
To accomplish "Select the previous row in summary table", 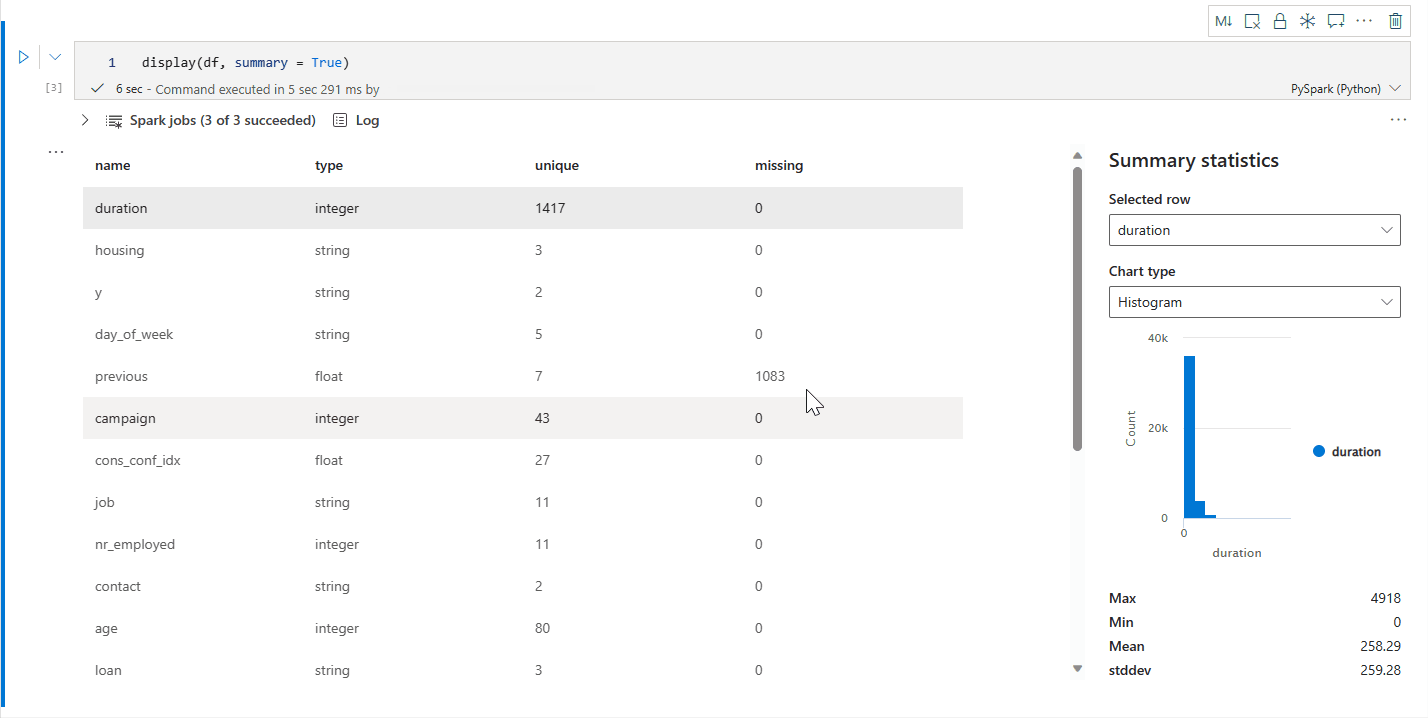I will pos(523,376).
